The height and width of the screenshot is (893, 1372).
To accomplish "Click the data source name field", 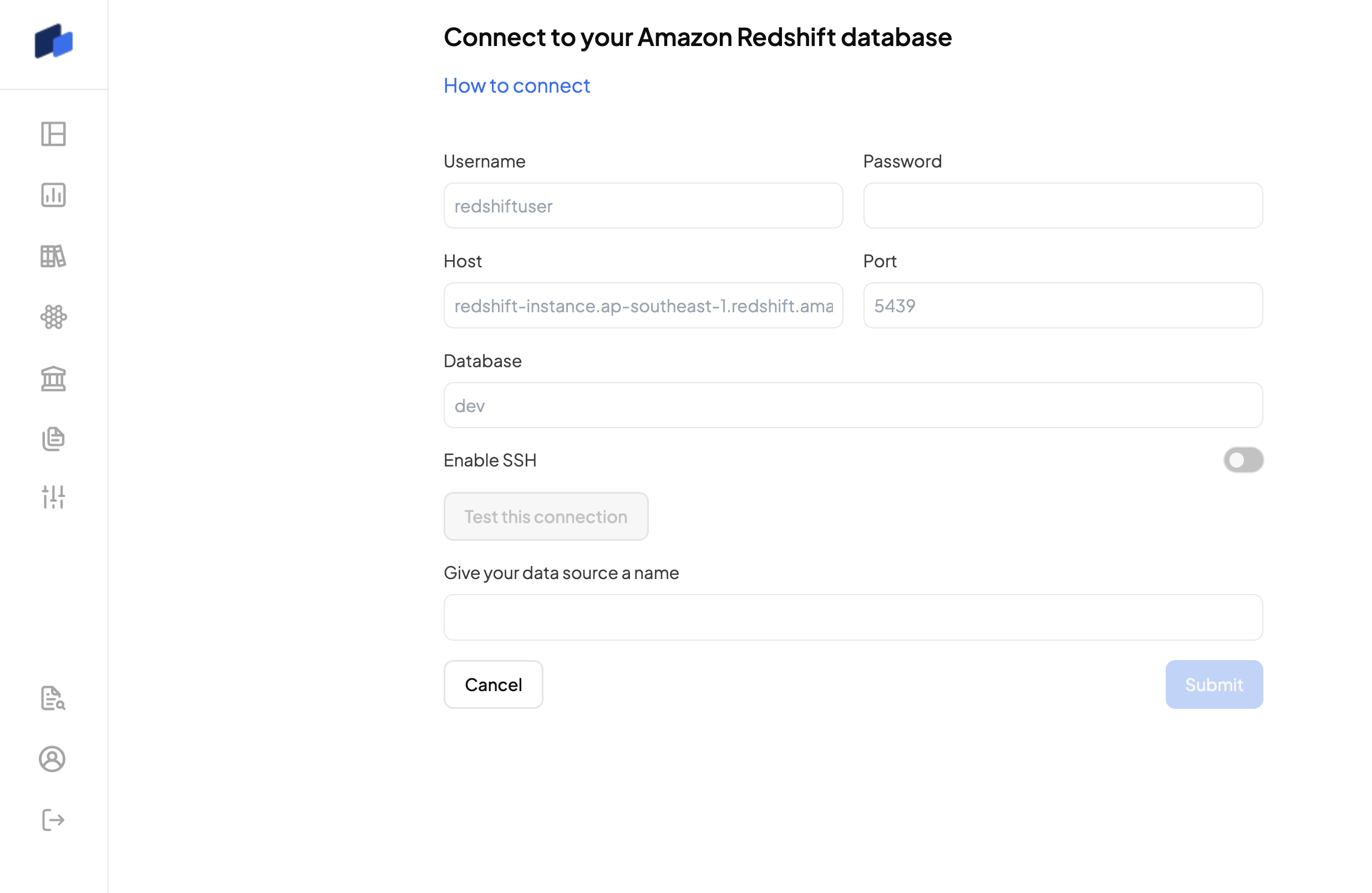I will [852, 617].
